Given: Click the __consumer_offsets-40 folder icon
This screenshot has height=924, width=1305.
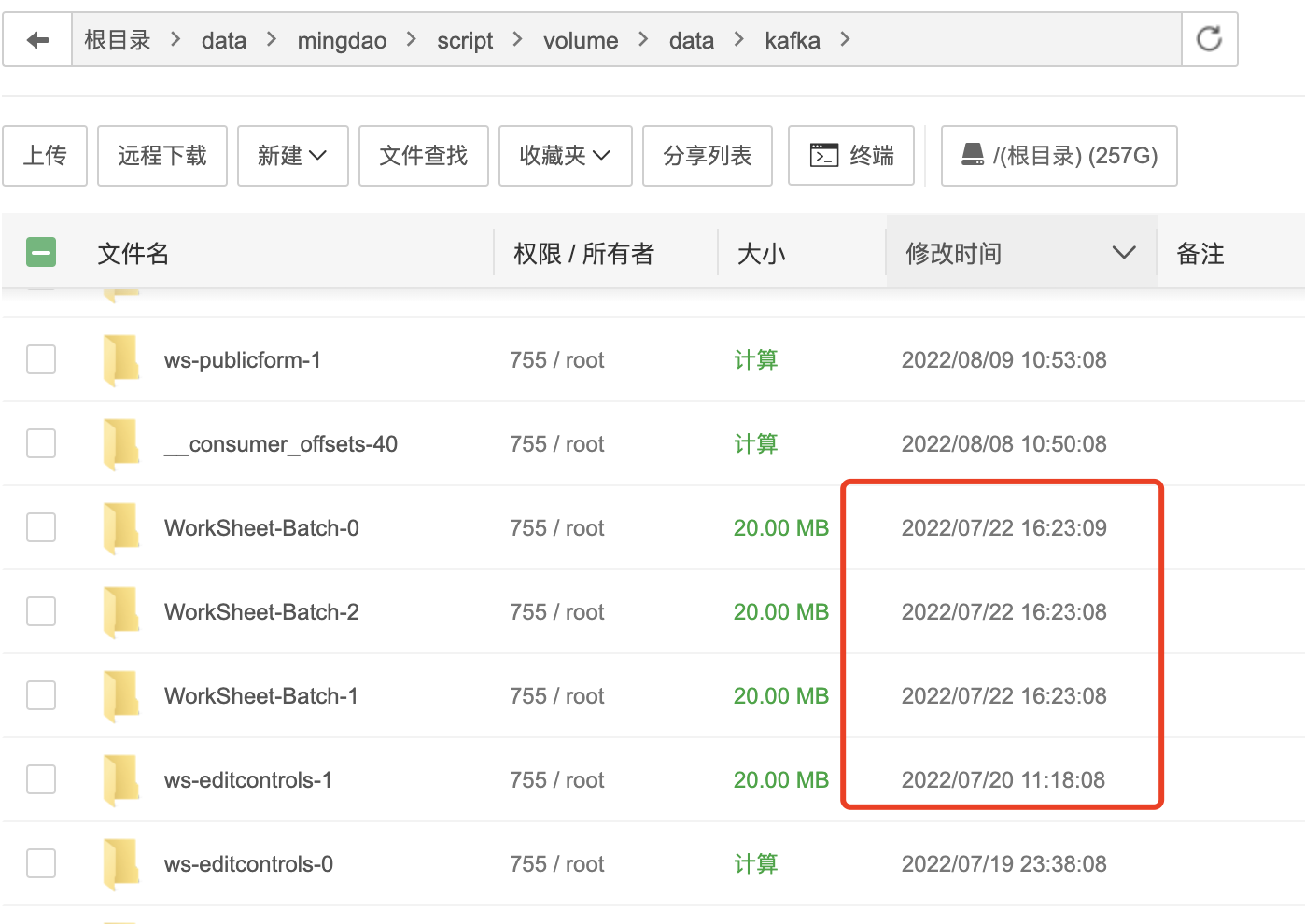Looking at the screenshot, I should [x=121, y=444].
